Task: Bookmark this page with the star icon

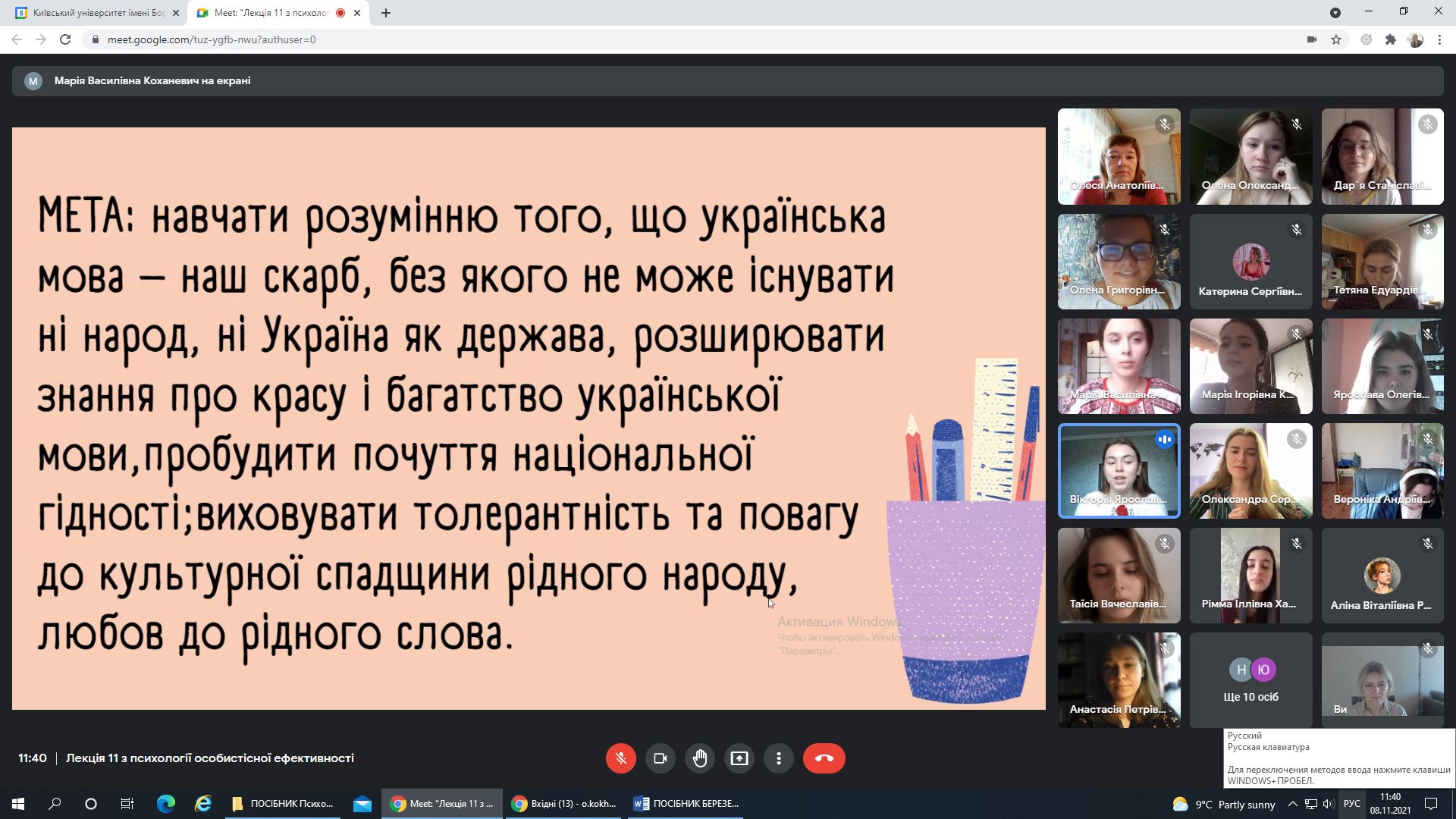Action: pyautogui.click(x=1338, y=39)
